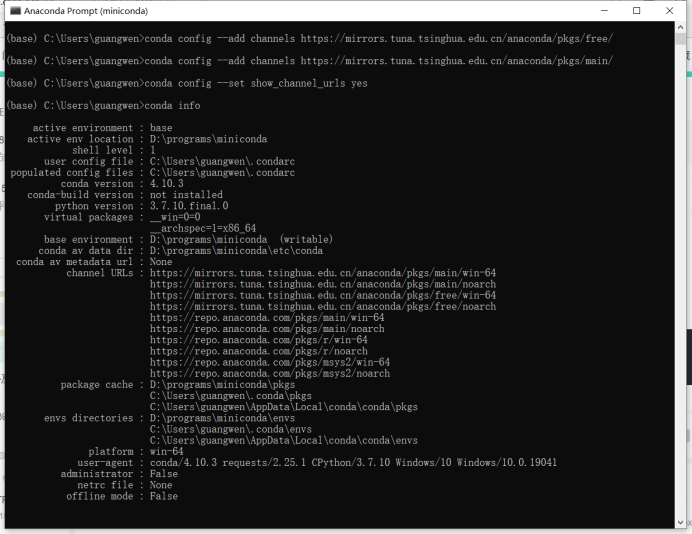The height and width of the screenshot is (534, 692).
Task: Minimize the Anaconda Prompt window
Action: [604, 11]
